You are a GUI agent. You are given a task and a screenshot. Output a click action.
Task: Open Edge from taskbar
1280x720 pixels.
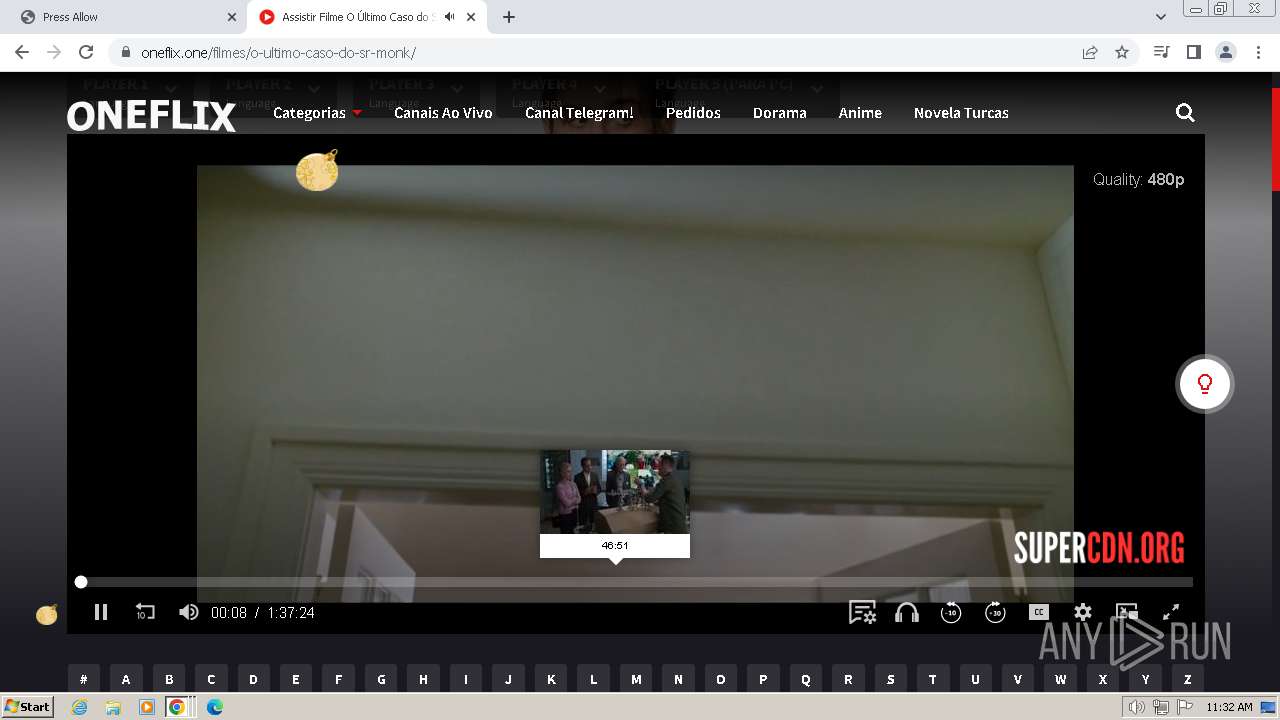pos(214,707)
